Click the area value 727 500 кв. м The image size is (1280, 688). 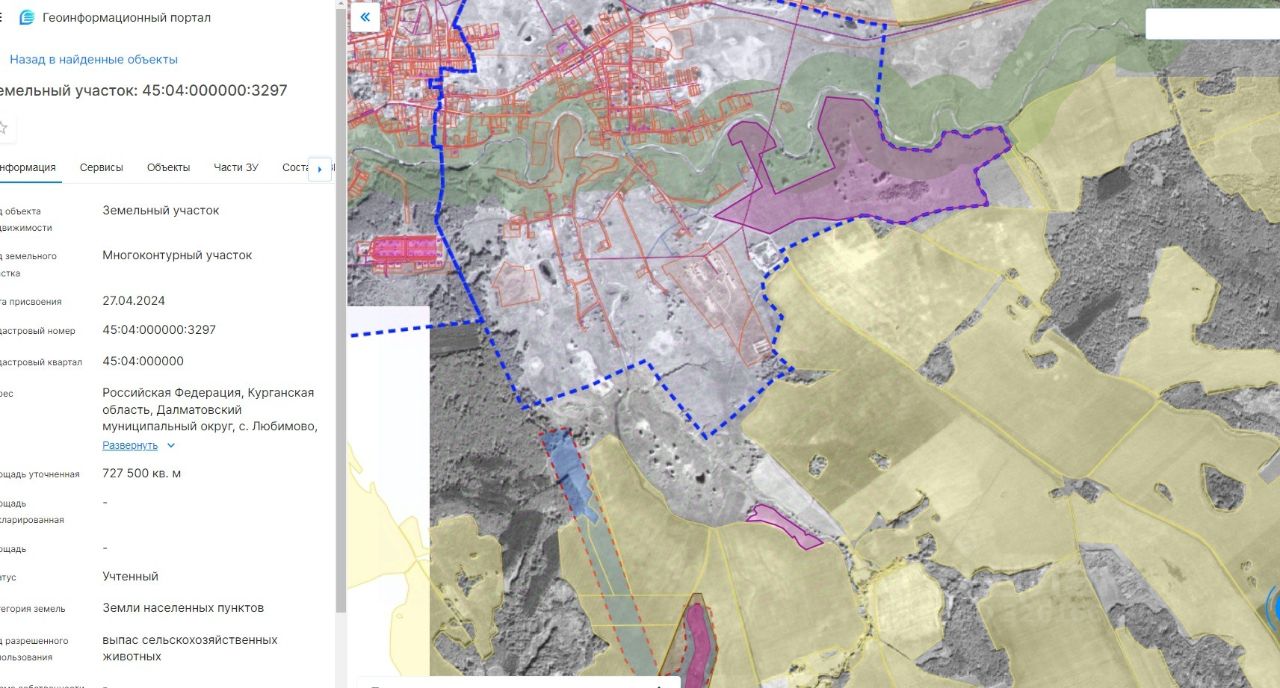(x=141, y=473)
